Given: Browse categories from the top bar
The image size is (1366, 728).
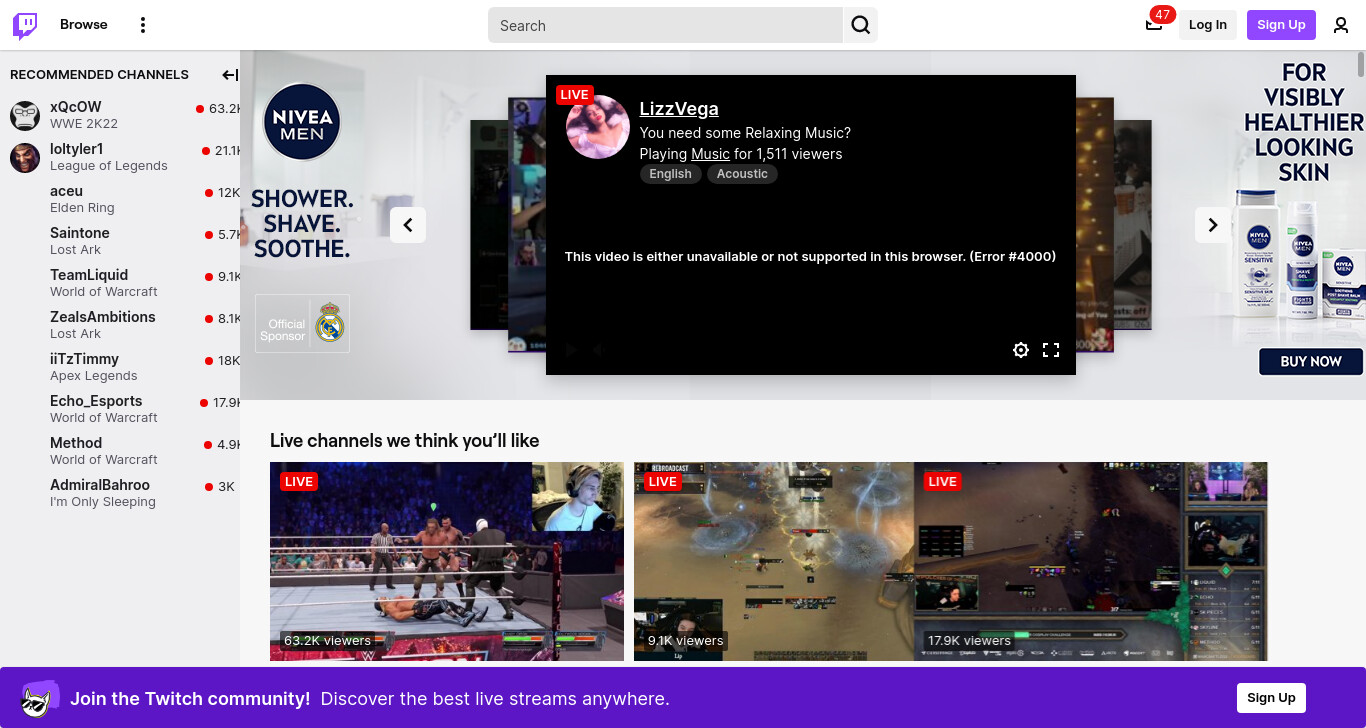Looking at the screenshot, I should (84, 25).
